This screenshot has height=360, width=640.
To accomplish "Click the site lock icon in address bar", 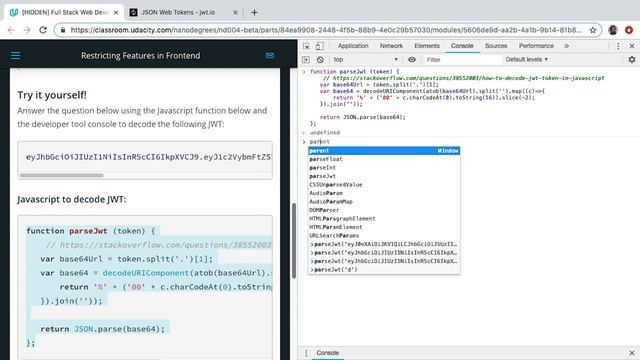I will point(62,30).
